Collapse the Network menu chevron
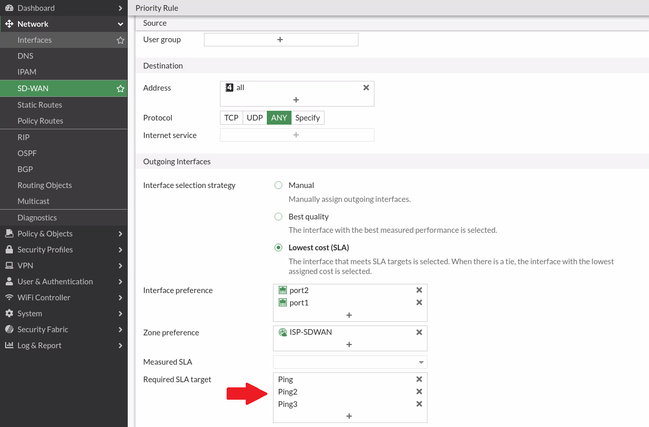 [120, 24]
